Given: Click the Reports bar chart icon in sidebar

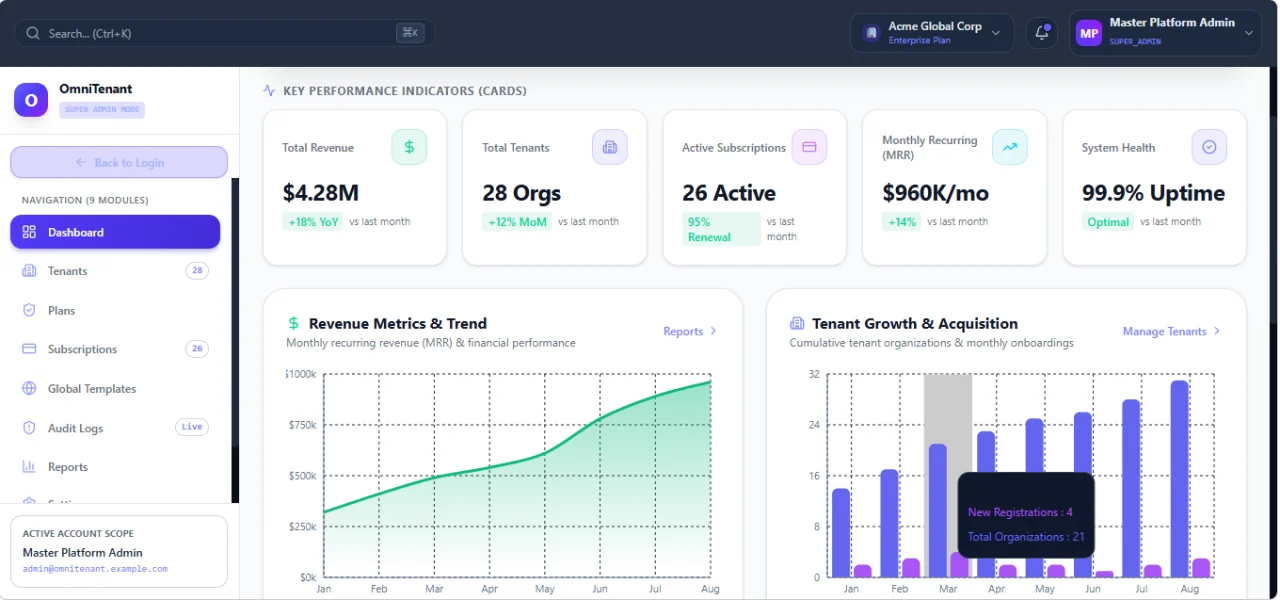Looking at the screenshot, I should click(x=29, y=467).
